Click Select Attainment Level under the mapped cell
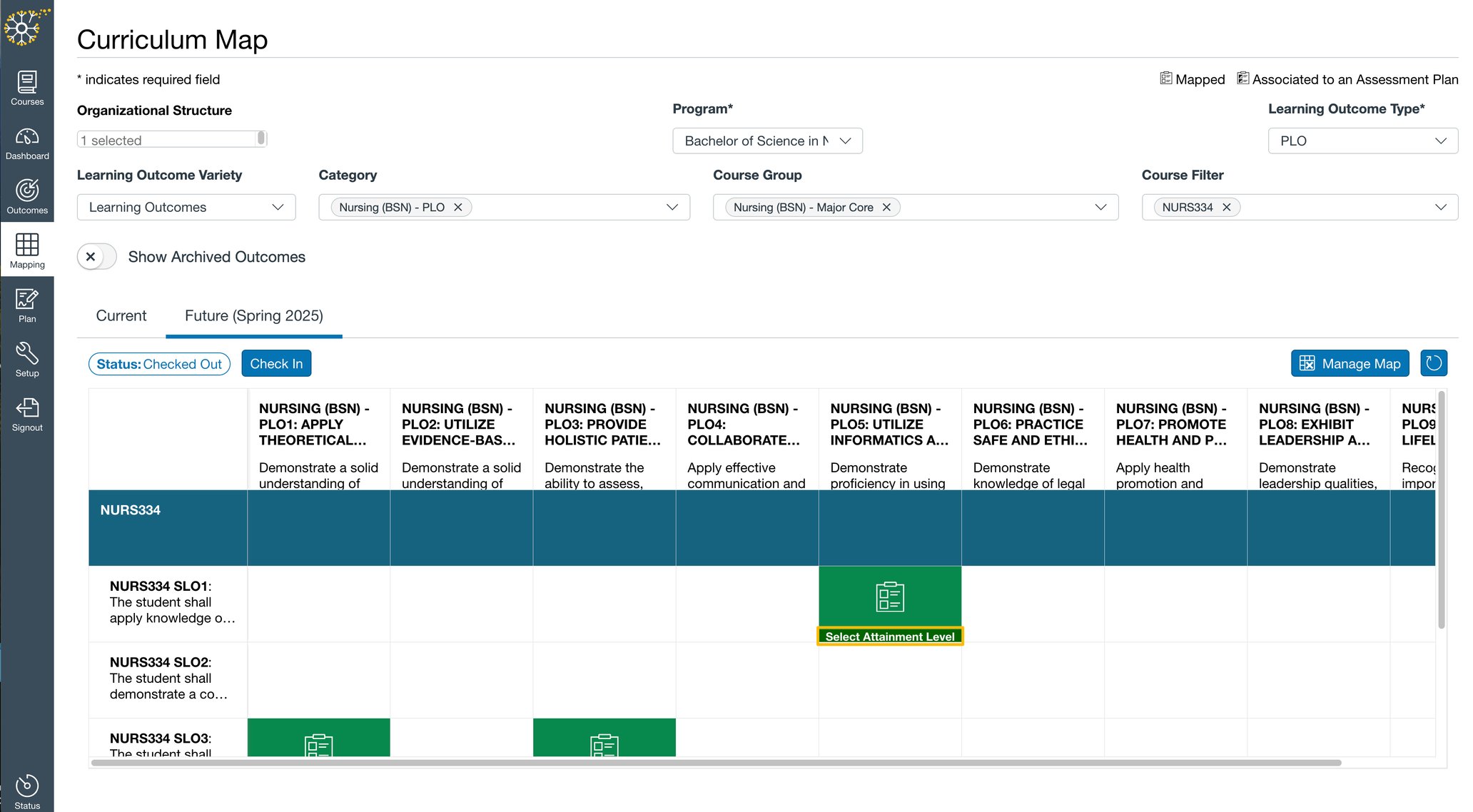 (889, 636)
